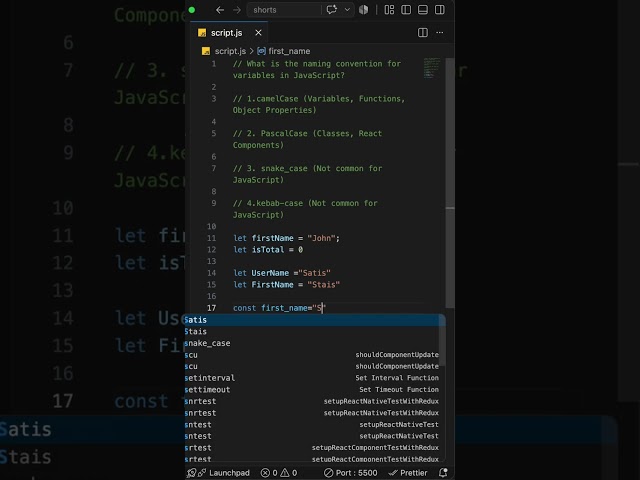
Task: Toggle the primary side bar
Action: [x=406, y=10]
